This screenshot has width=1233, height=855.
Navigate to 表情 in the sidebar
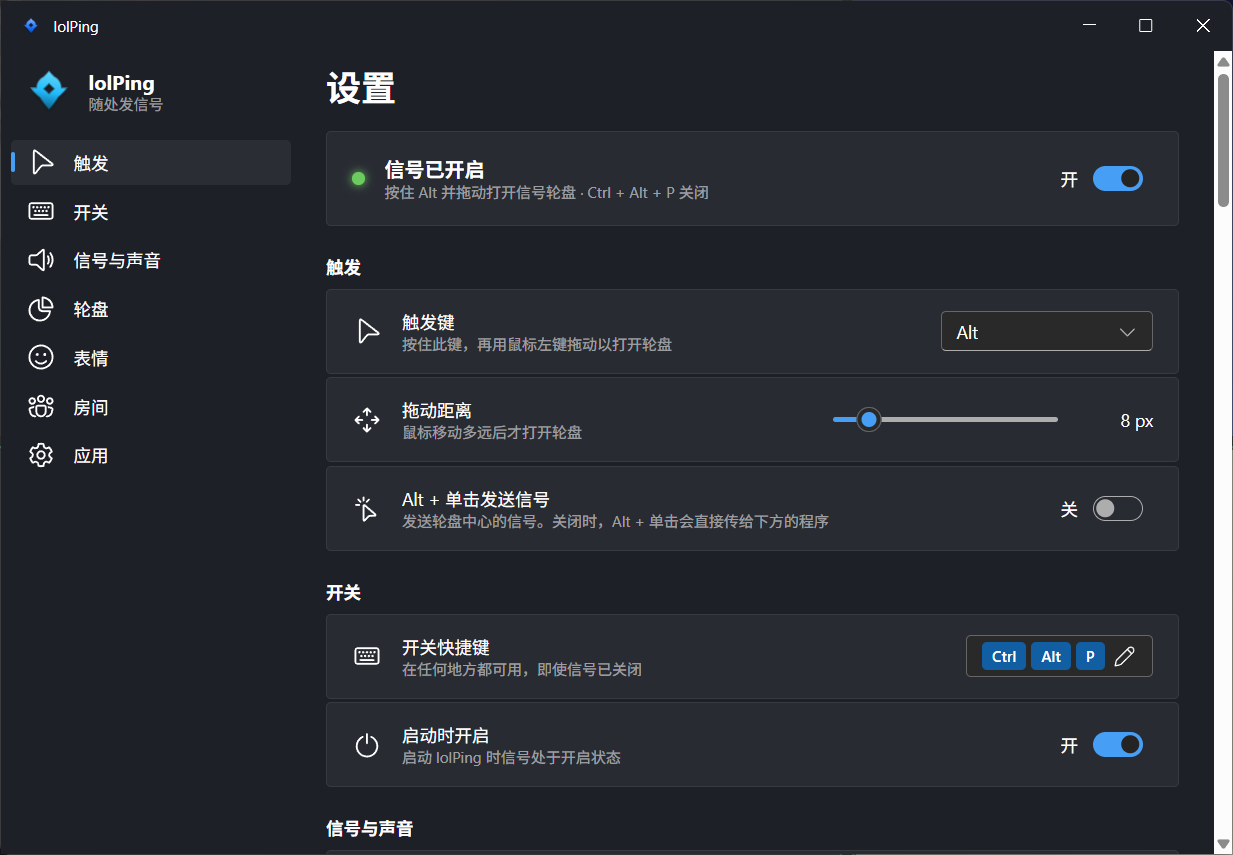pos(151,357)
